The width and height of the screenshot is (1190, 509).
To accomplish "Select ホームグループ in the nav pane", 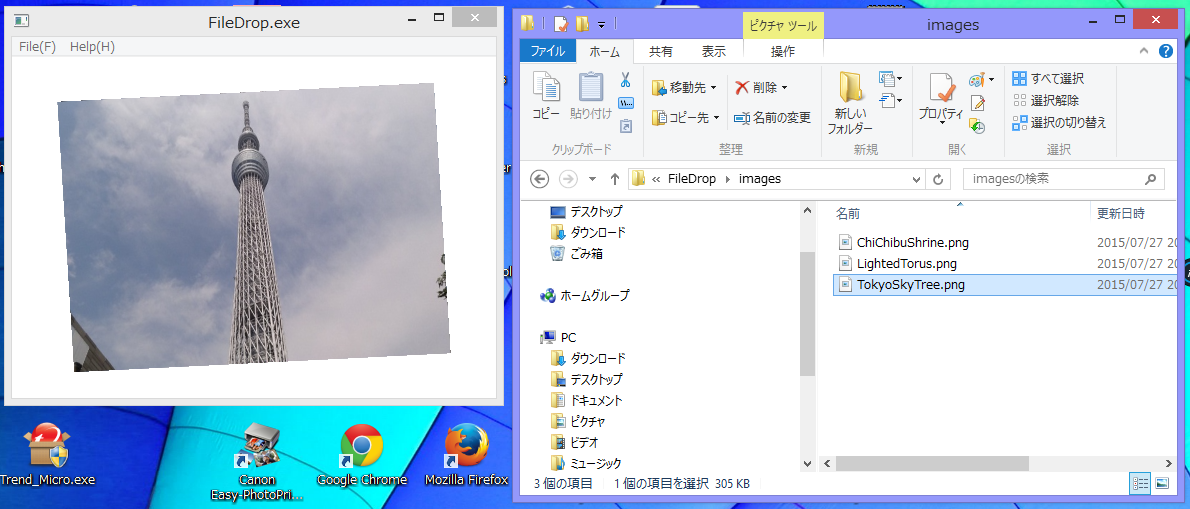I will click(584, 296).
